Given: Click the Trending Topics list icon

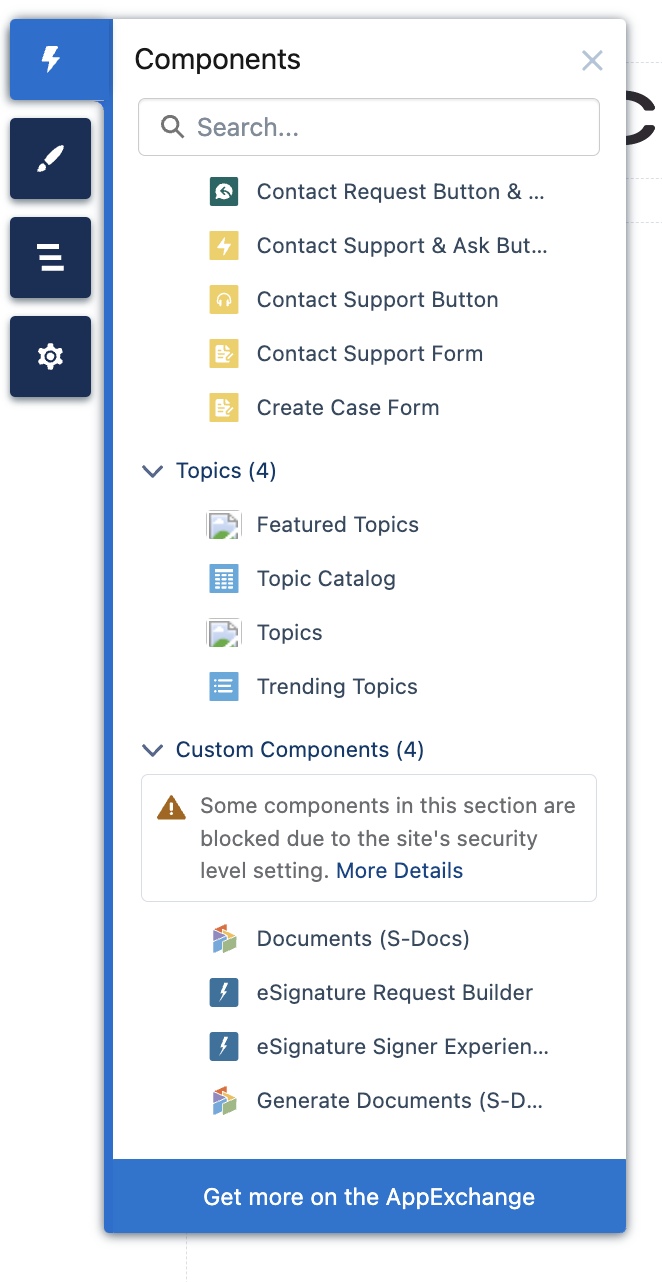Looking at the screenshot, I should [224, 686].
